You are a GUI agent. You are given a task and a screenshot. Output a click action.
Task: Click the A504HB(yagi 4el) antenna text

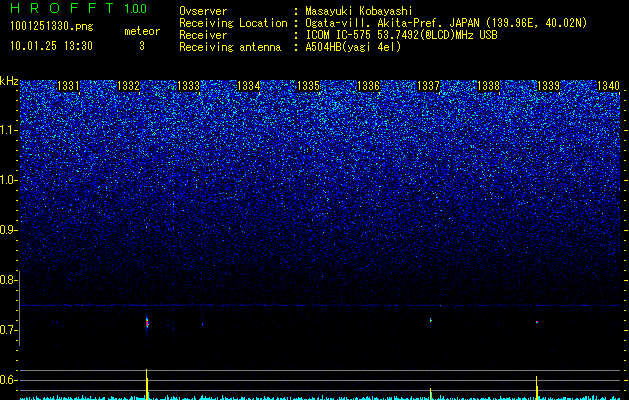(353, 47)
